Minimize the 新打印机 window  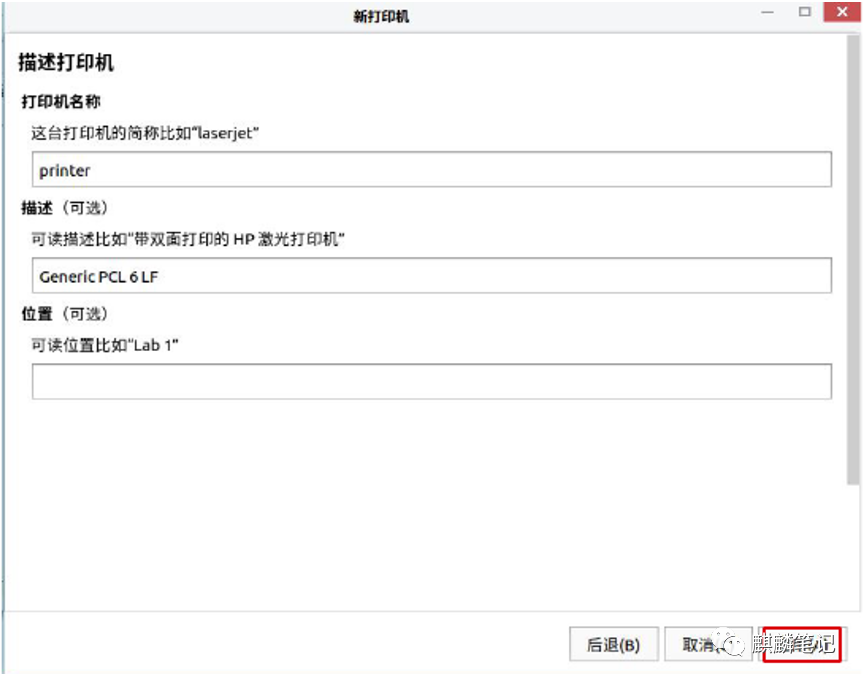click(767, 12)
